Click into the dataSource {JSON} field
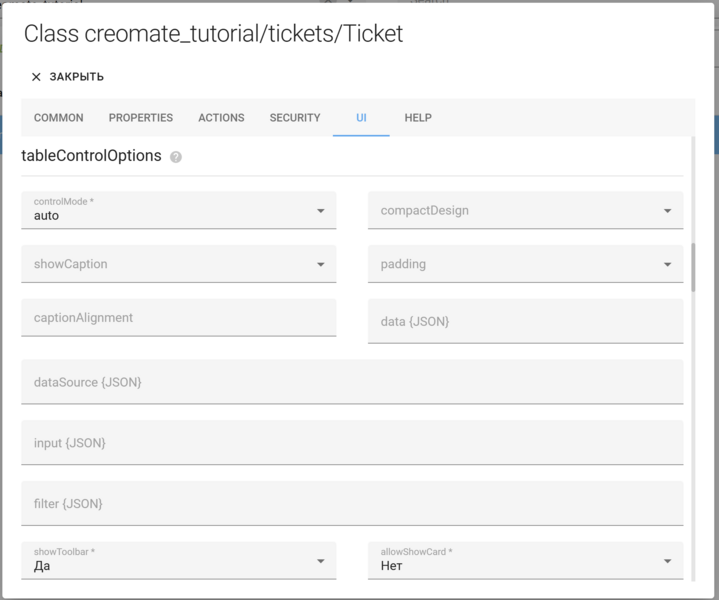The height and width of the screenshot is (600, 719). click(x=352, y=382)
